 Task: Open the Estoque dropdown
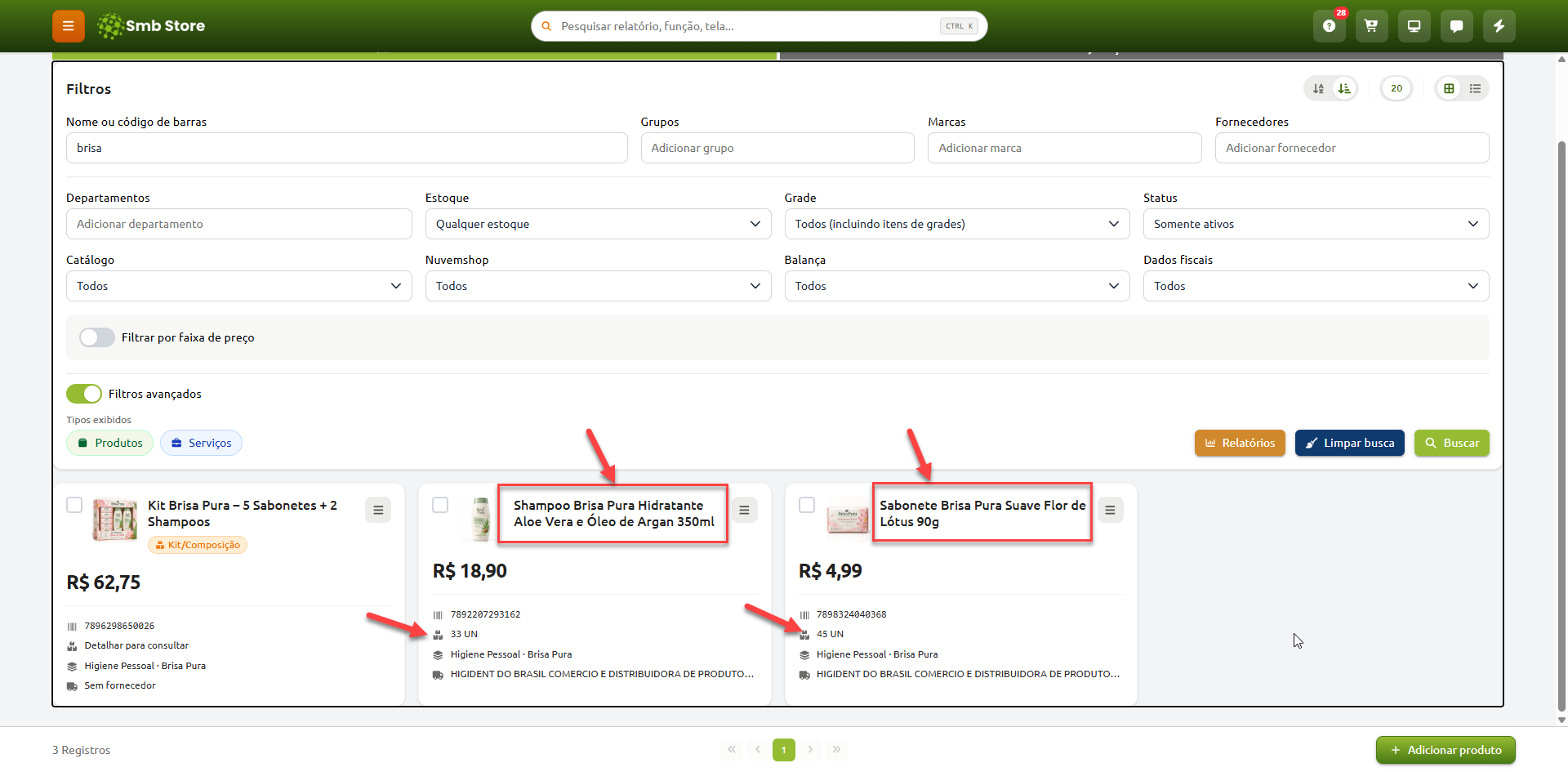(x=598, y=224)
